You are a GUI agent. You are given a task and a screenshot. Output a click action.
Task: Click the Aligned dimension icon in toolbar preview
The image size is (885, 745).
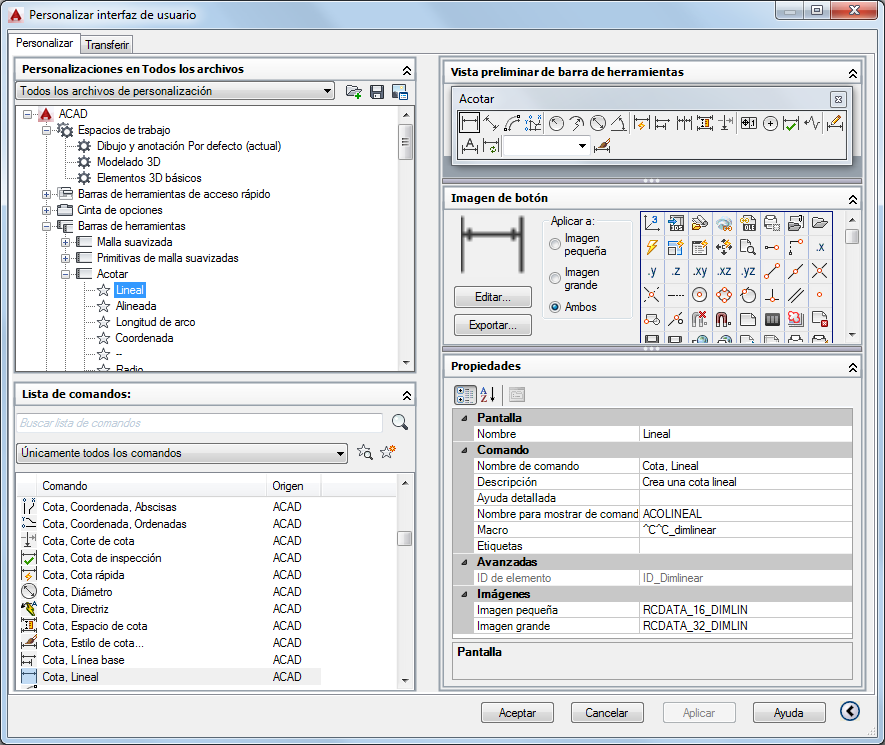coord(491,122)
